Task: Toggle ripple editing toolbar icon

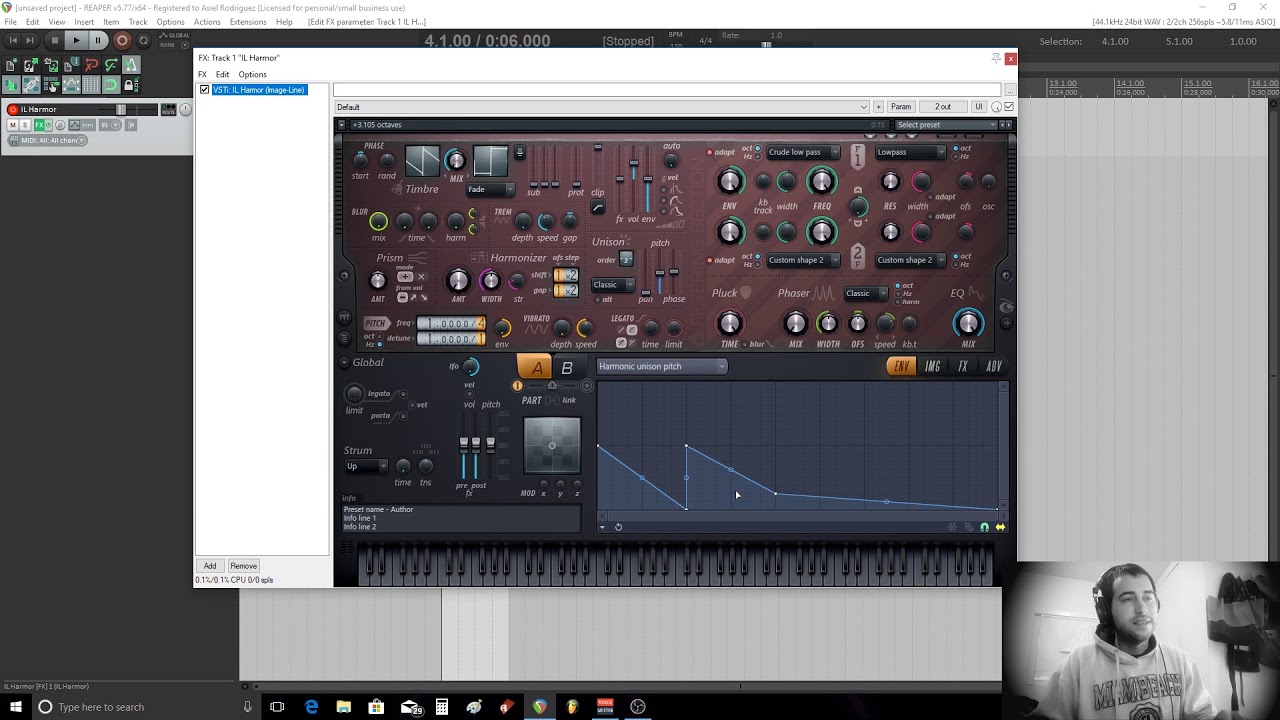Action: point(51,85)
